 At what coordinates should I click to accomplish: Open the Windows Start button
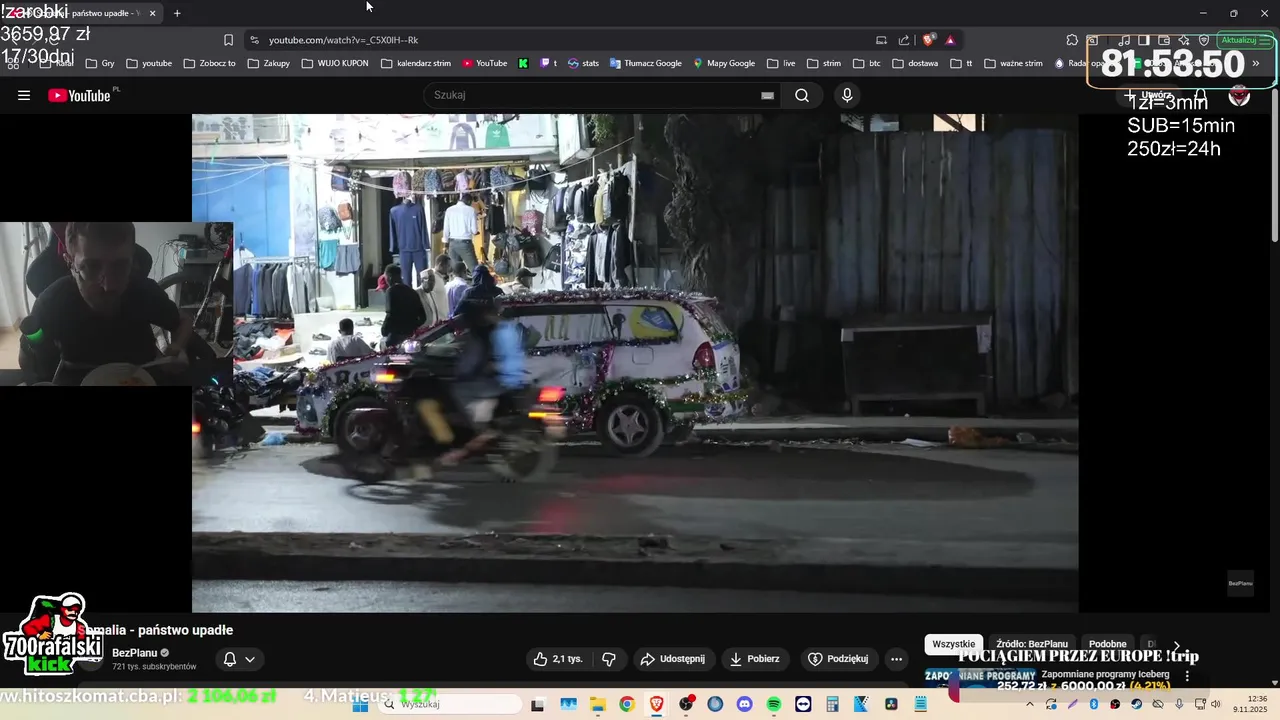pyautogui.click(x=360, y=704)
